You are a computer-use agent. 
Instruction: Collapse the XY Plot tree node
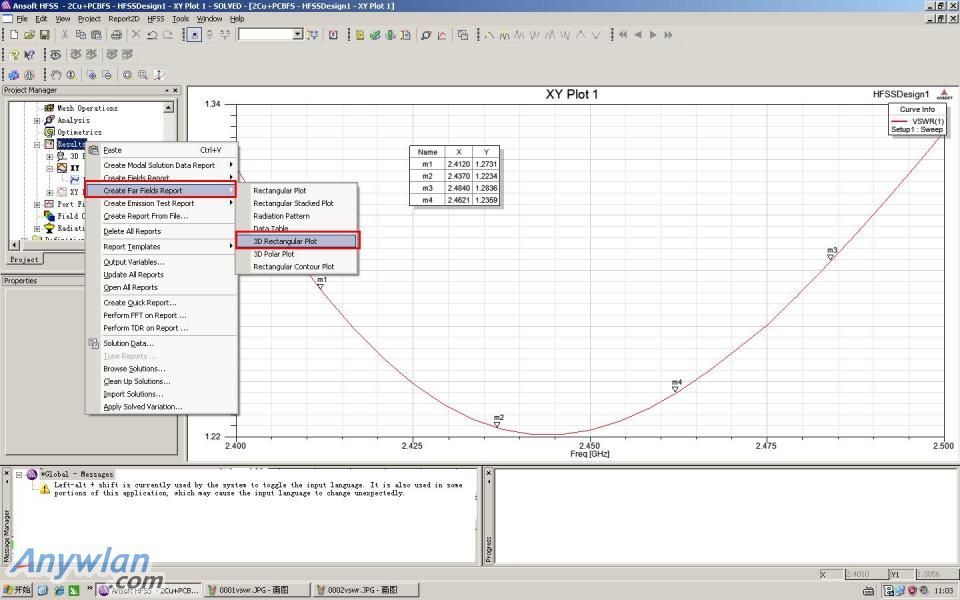point(50,168)
